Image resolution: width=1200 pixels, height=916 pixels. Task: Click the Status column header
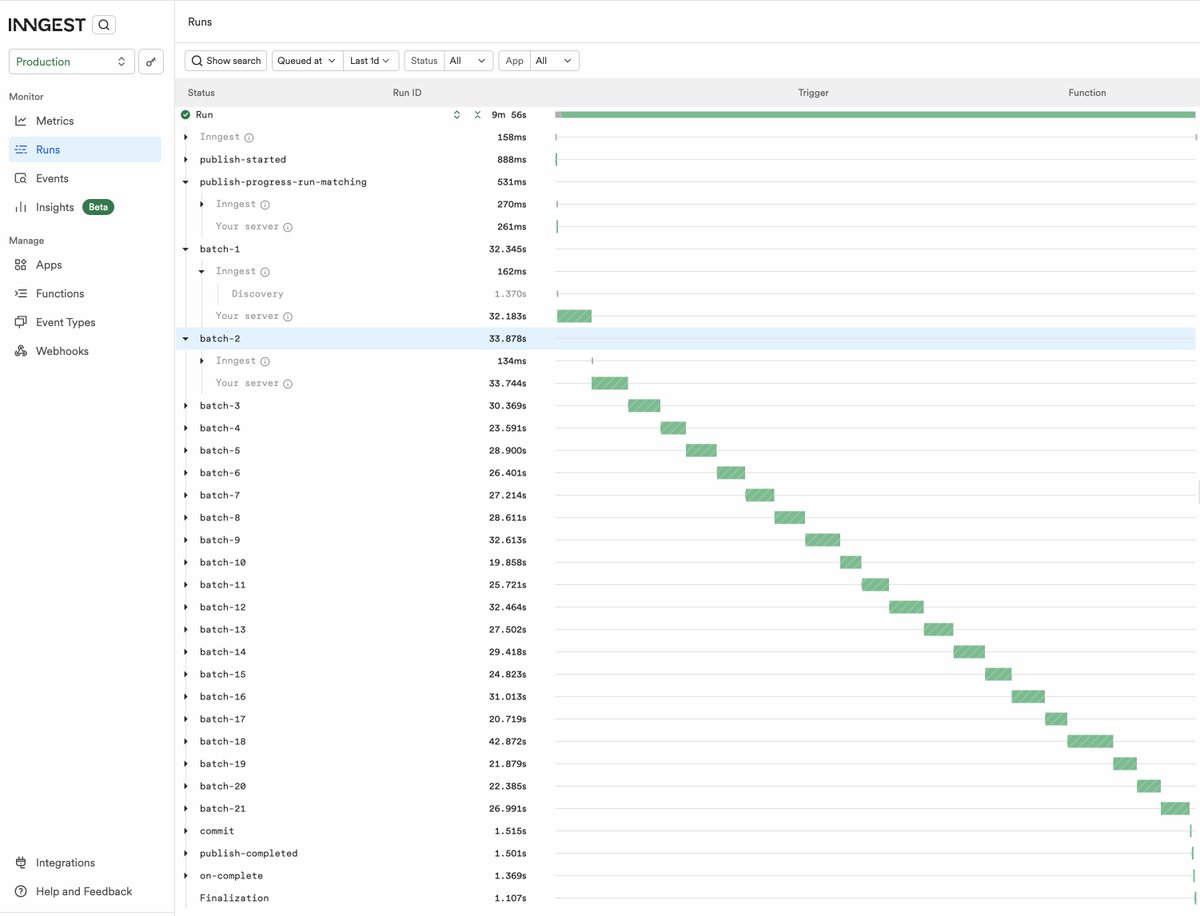[x=201, y=93]
